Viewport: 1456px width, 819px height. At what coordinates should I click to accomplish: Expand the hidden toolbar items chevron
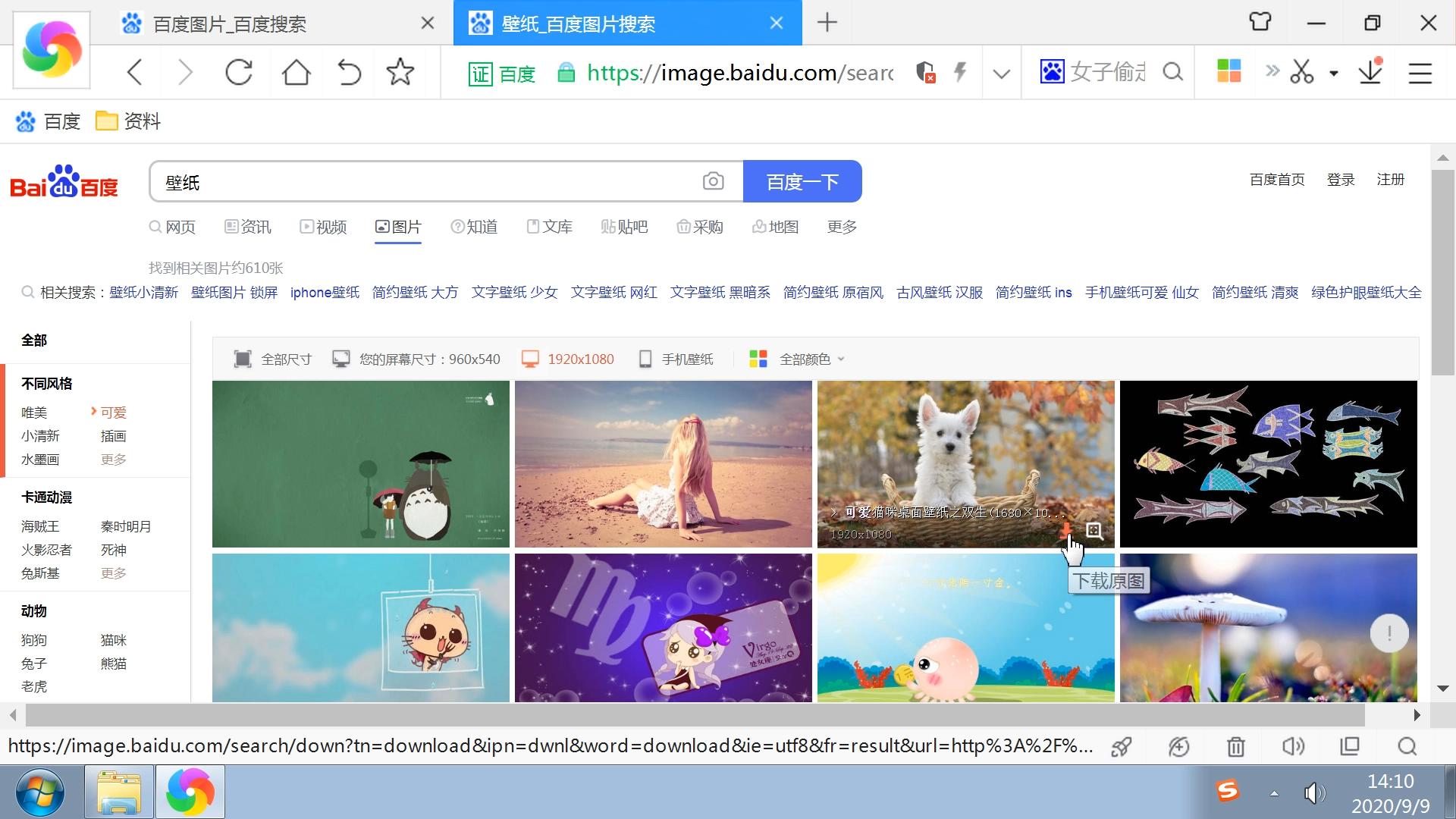(x=1272, y=72)
